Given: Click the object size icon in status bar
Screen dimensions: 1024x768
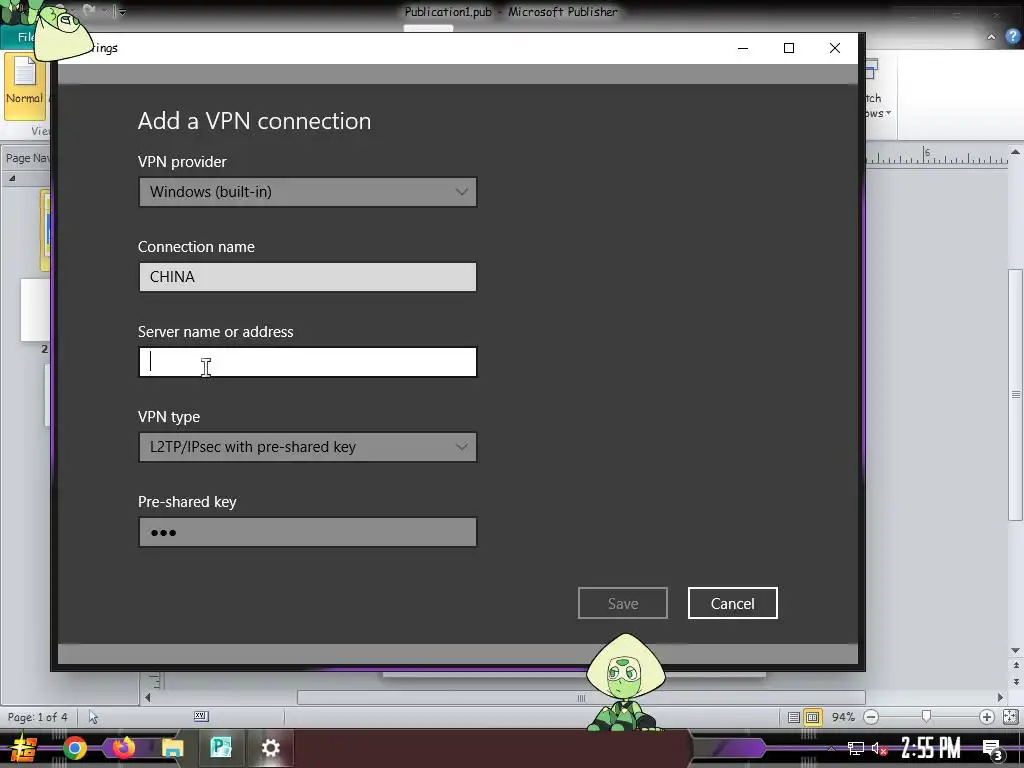Looking at the screenshot, I should [200, 716].
